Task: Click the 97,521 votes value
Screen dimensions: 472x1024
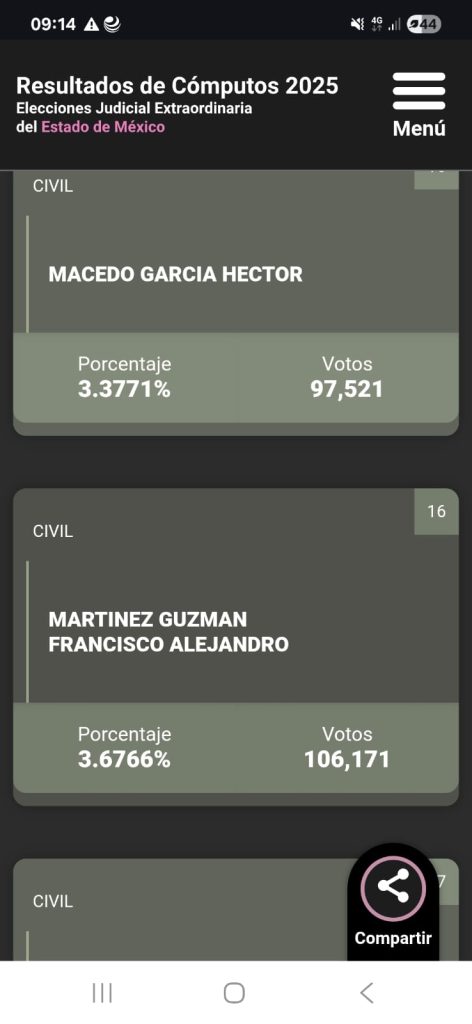Action: click(347, 390)
